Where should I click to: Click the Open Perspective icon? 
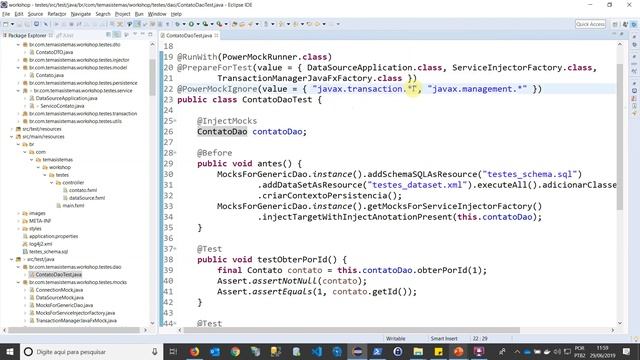coord(615,24)
